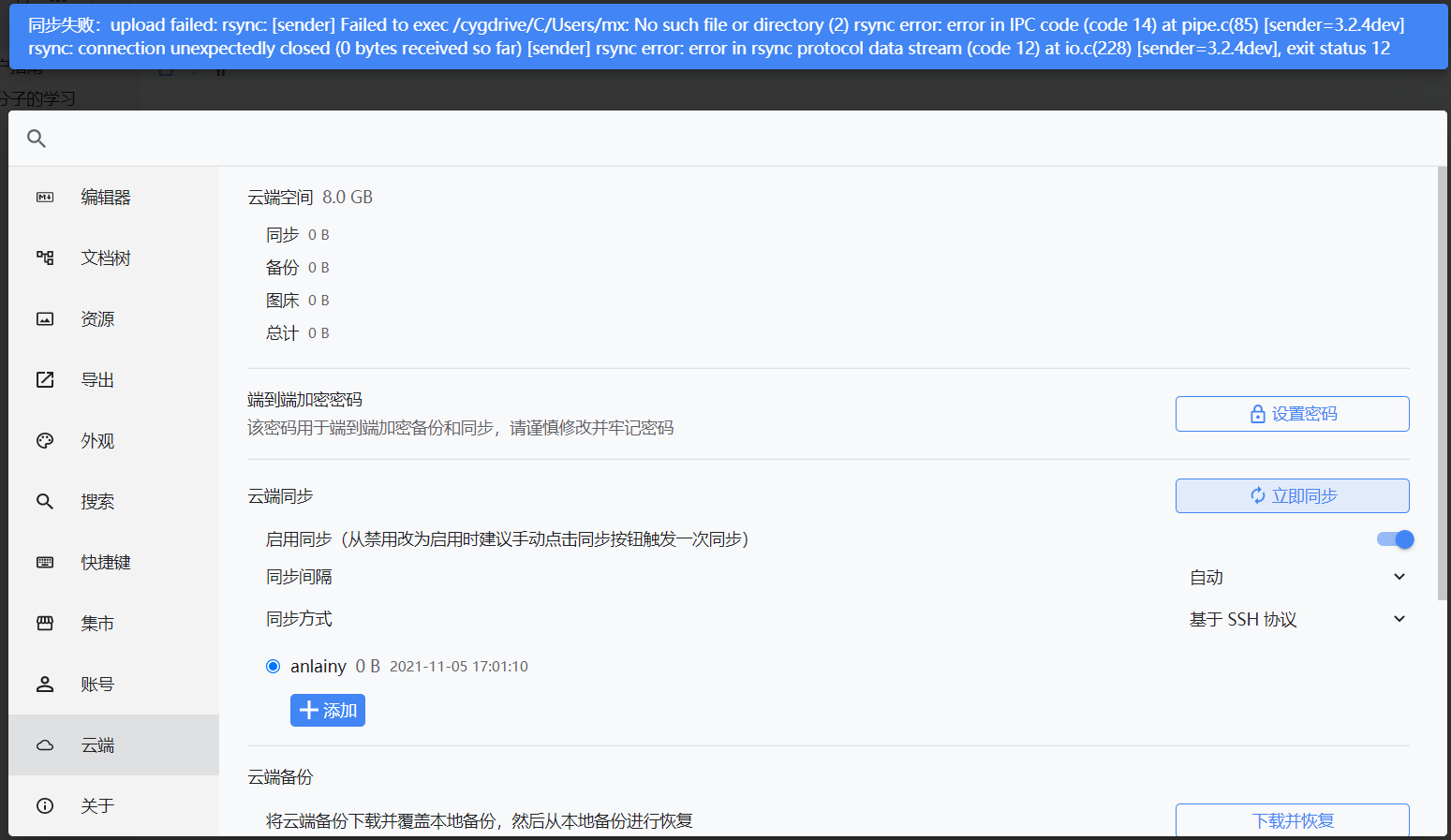
Task: Click the image assets icon
Action: tap(45, 319)
